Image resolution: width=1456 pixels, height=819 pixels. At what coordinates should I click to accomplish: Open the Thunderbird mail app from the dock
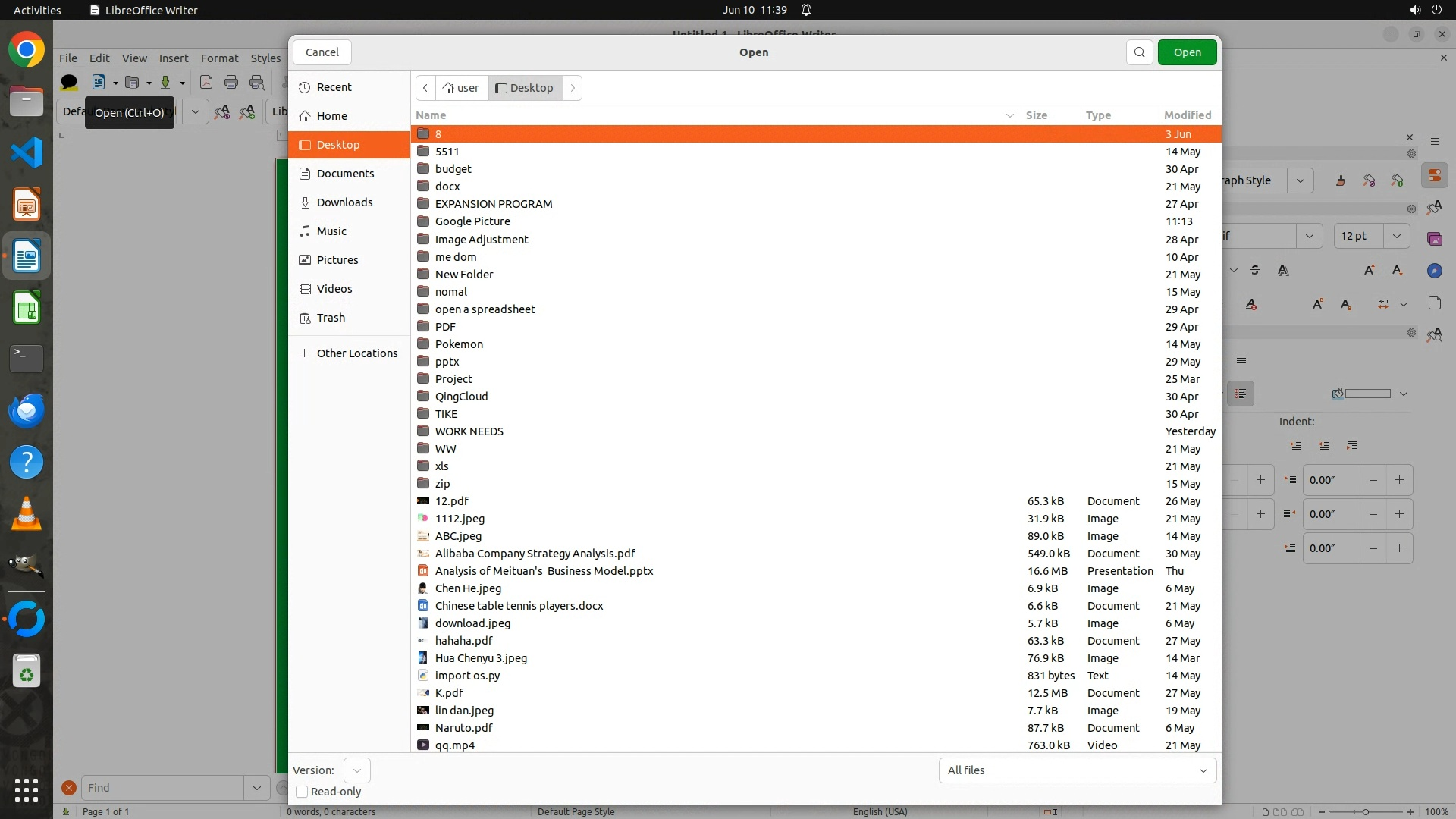(x=27, y=411)
